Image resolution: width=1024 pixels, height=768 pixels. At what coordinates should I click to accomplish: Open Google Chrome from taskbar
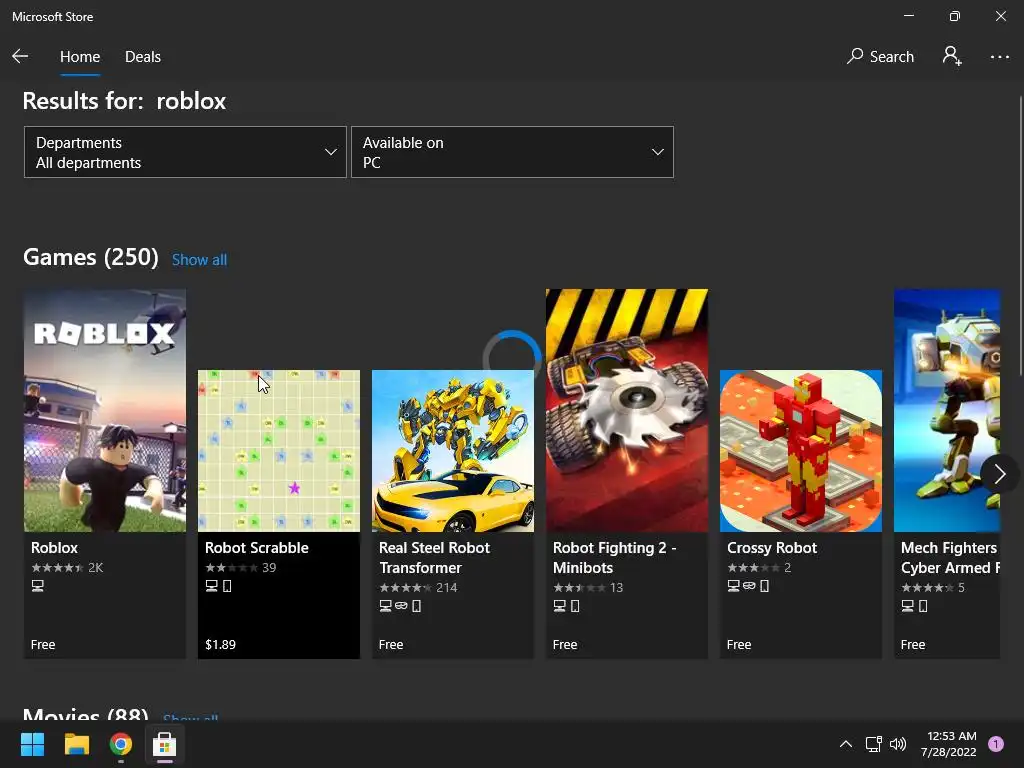(120, 744)
